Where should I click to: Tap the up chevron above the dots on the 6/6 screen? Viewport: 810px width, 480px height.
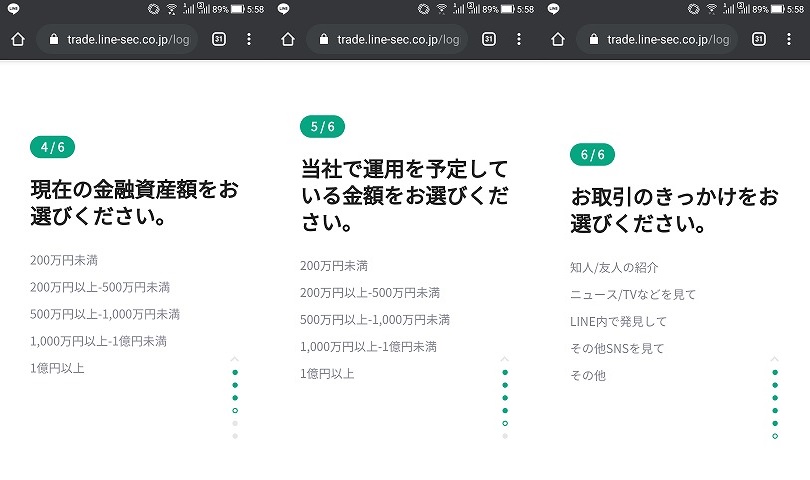tap(774, 359)
